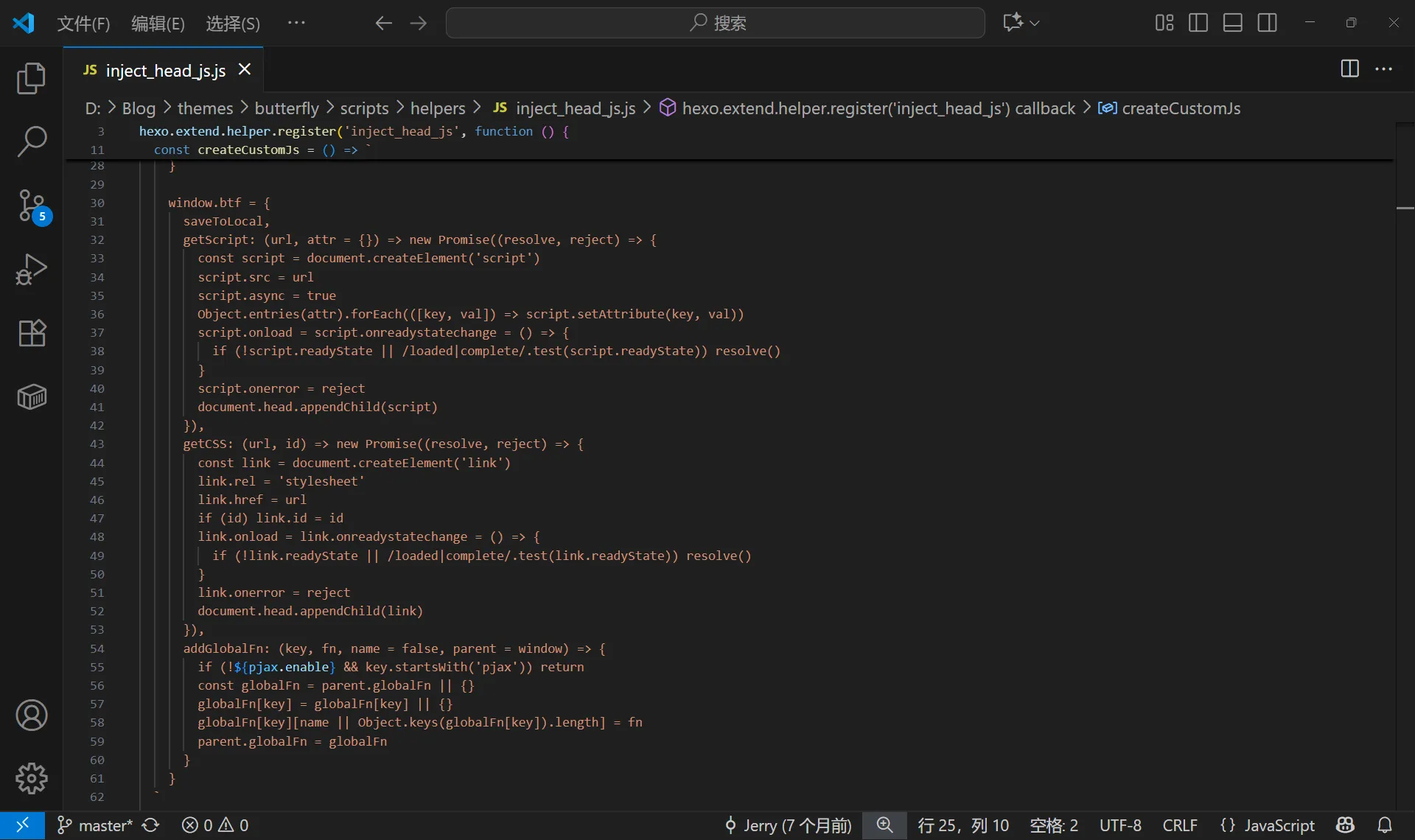Screen dimensions: 1415x840
Task: Go to line via 行 25, 列 10
Action: (963, 825)
